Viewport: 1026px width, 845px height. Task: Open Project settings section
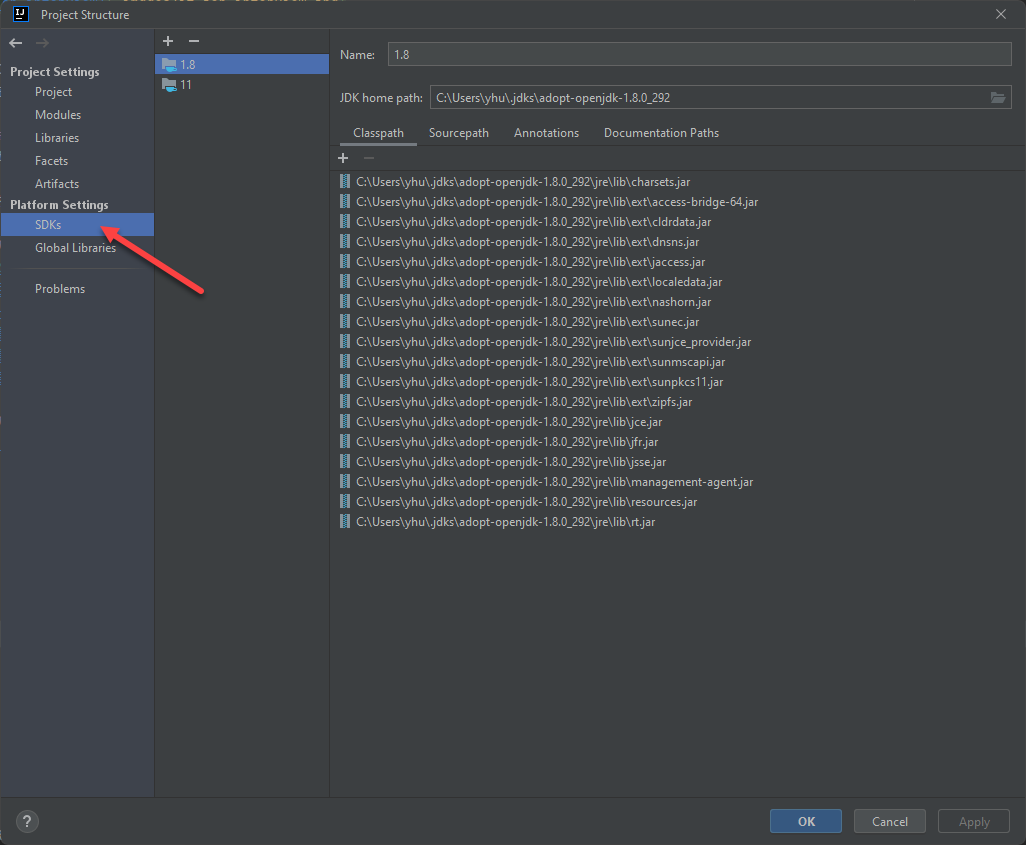[53, 92]
